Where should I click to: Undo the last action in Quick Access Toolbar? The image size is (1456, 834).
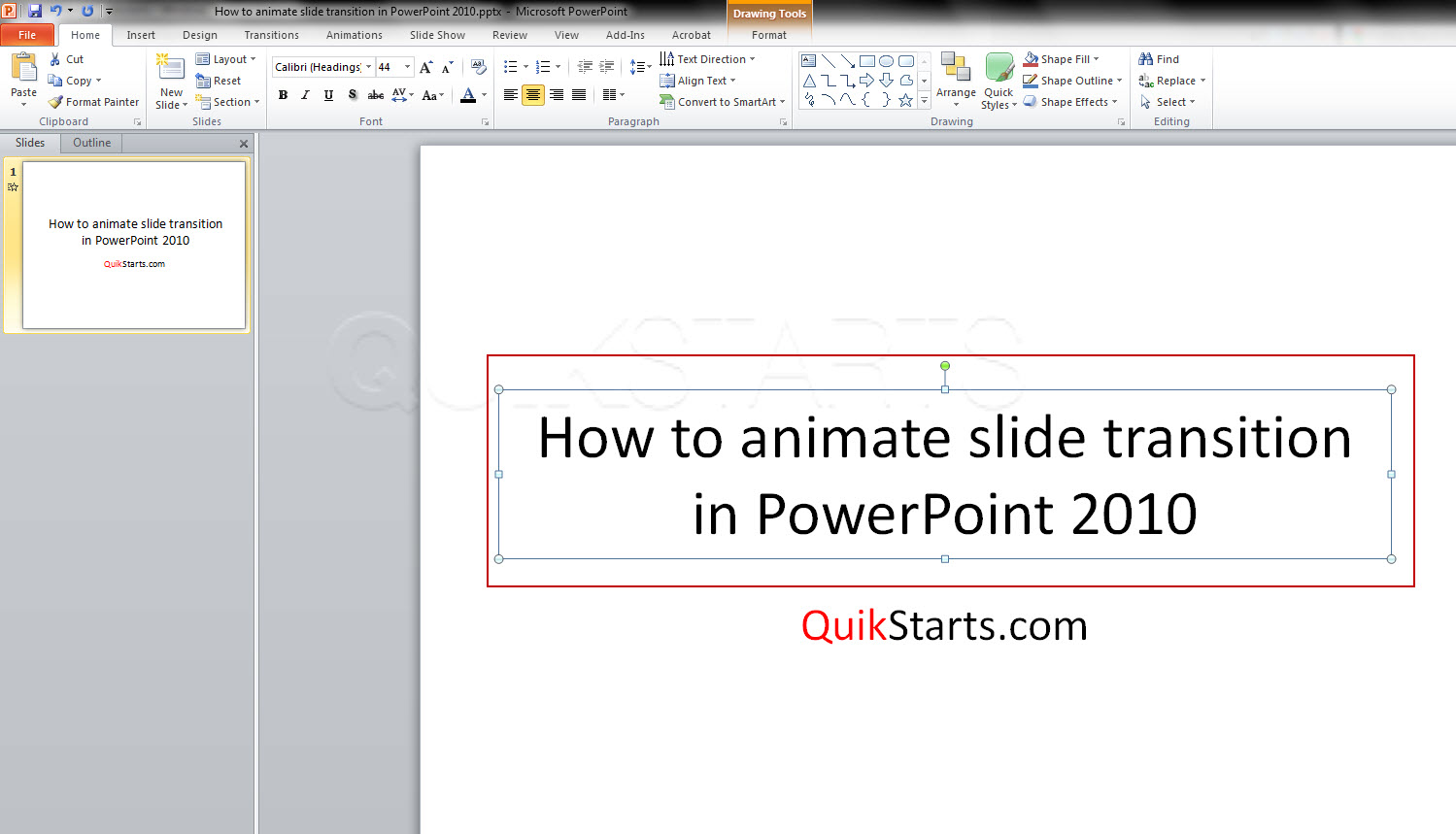(x=55, y=11)
